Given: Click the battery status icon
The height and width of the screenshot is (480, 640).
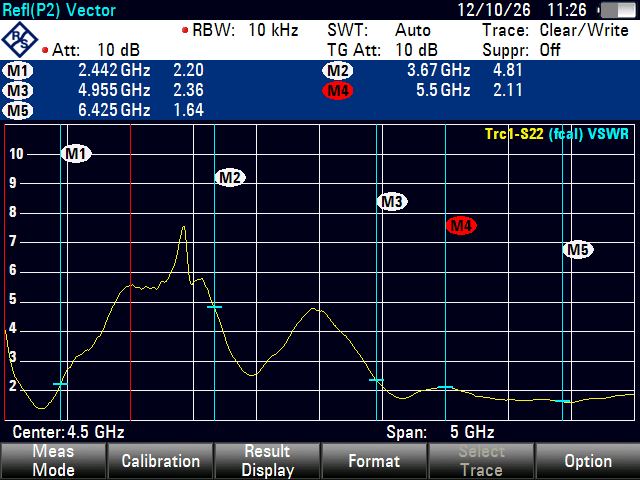Looking at the screenshot, I should [617, 10].
